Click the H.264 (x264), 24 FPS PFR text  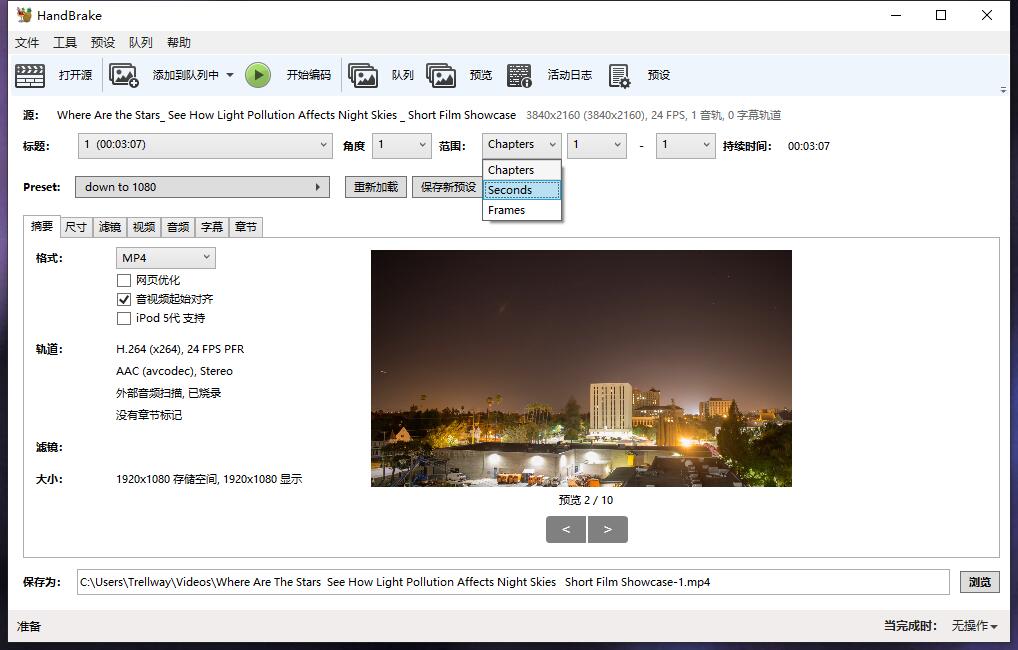(180, 349)
